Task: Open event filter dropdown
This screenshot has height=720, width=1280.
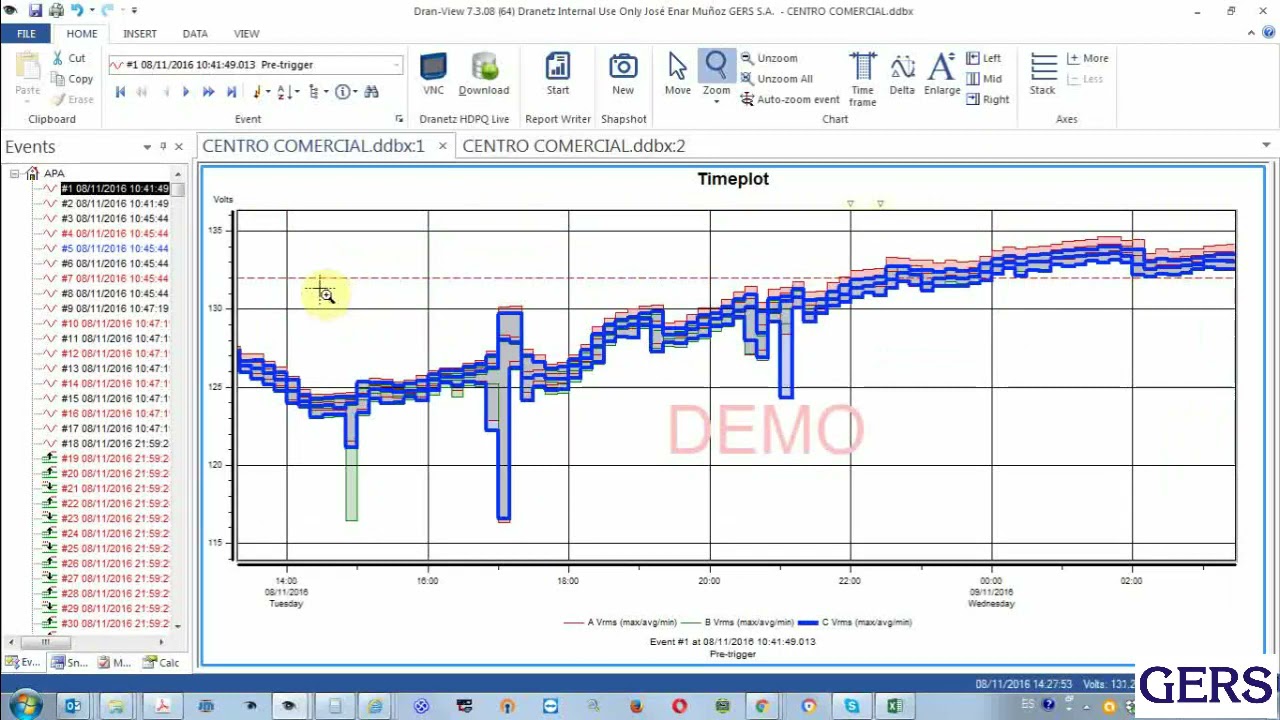Action: 260,92
